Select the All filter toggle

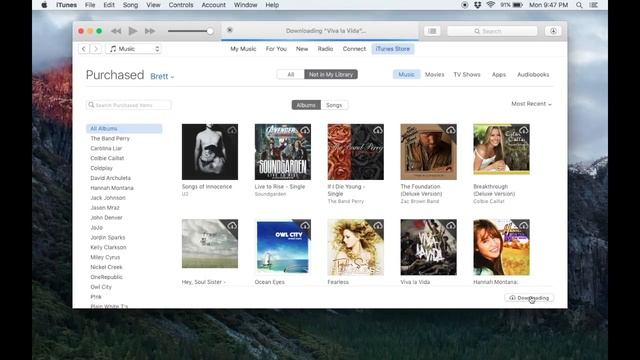[291, 74]
